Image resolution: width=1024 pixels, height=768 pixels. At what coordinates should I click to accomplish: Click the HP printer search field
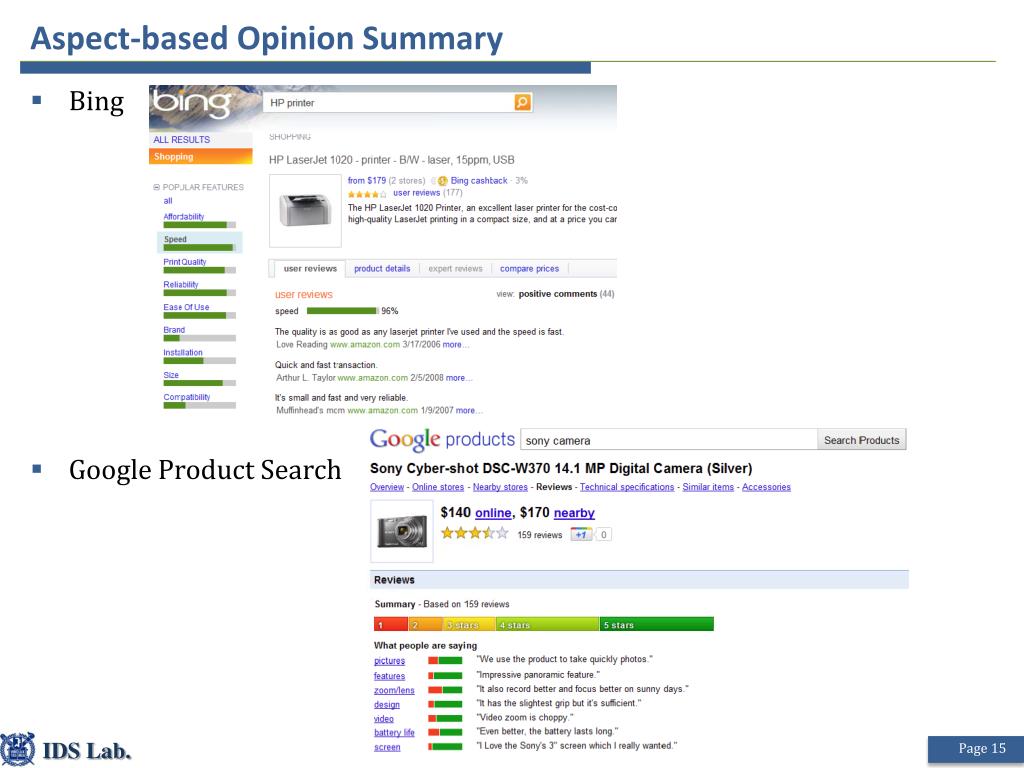pyautogui.click(x=389, y=103)
